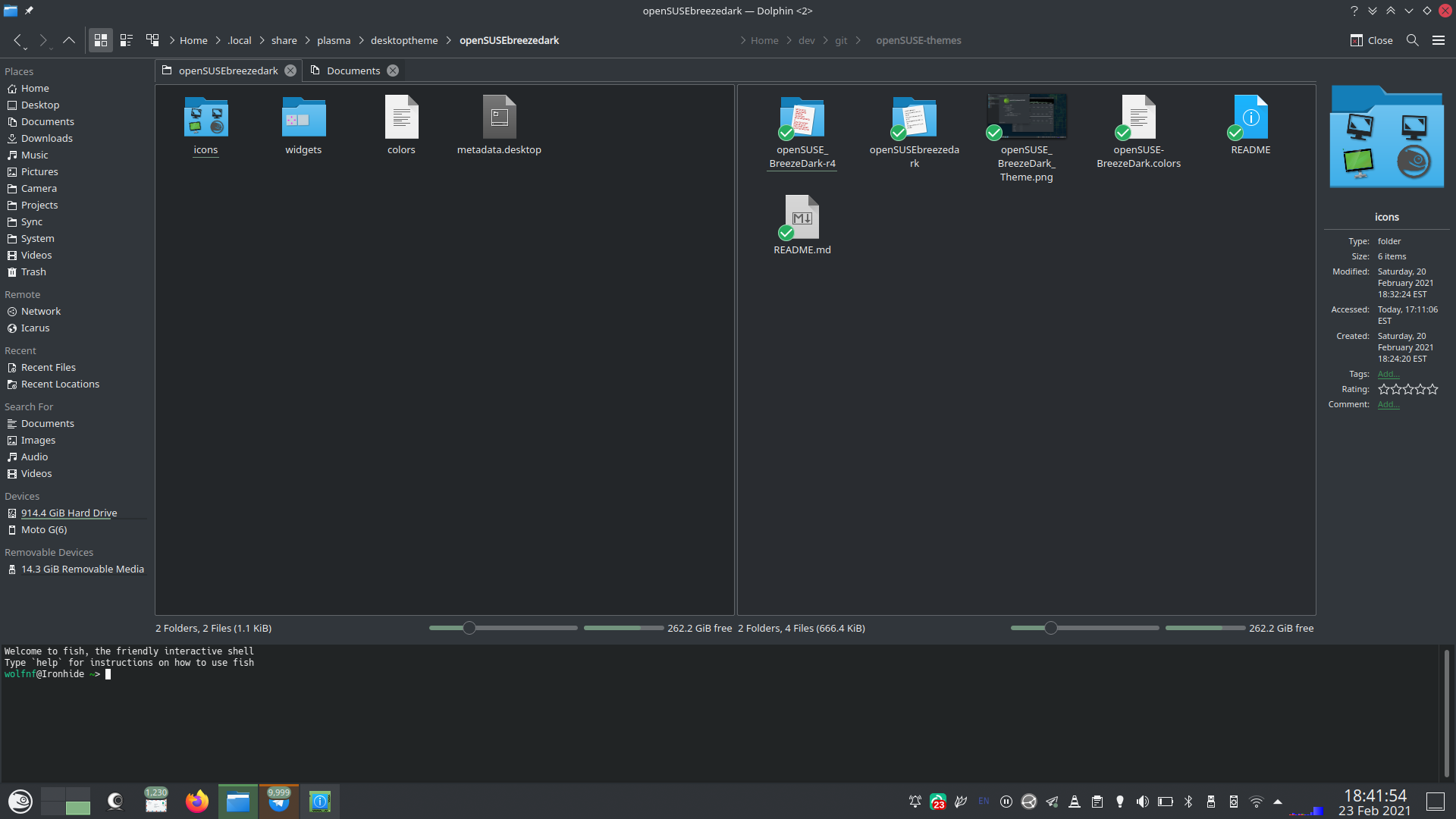This screenshot has height=819, width=1456.
Task: Navigate to plasma in the breadcrumb
Action: (x=334, y=40)
